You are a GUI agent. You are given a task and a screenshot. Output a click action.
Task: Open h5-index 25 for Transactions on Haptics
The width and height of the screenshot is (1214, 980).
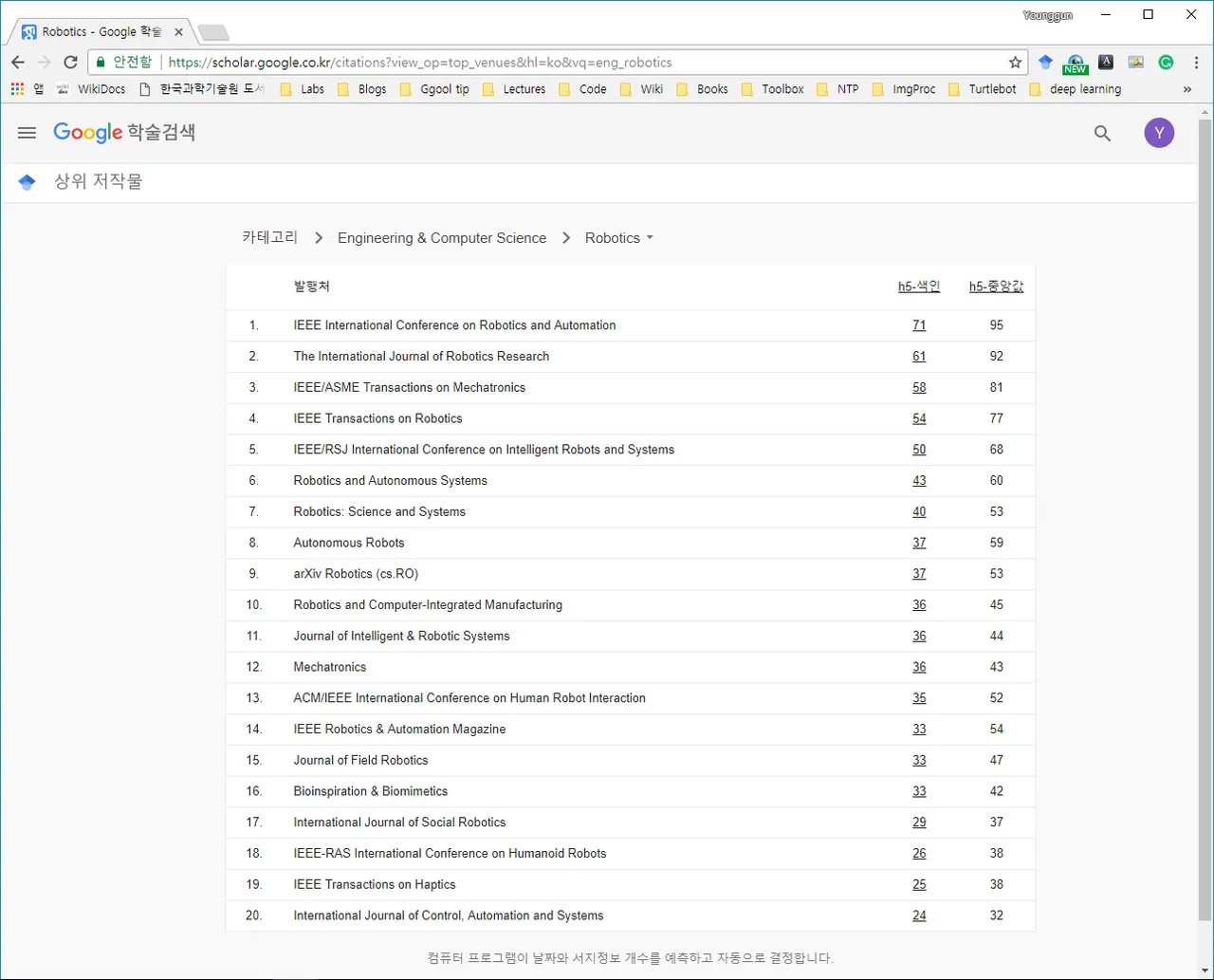point(919,885)
